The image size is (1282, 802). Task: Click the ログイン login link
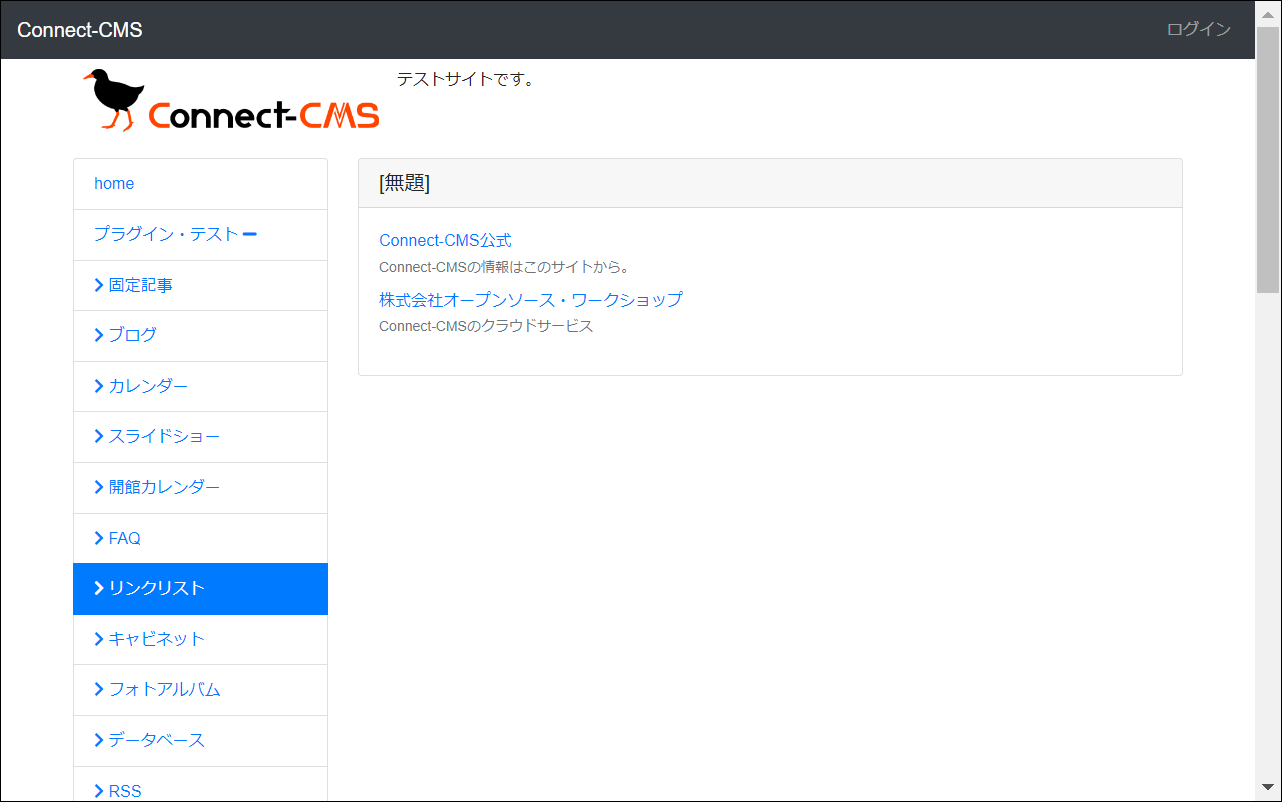coord(1198,29)
